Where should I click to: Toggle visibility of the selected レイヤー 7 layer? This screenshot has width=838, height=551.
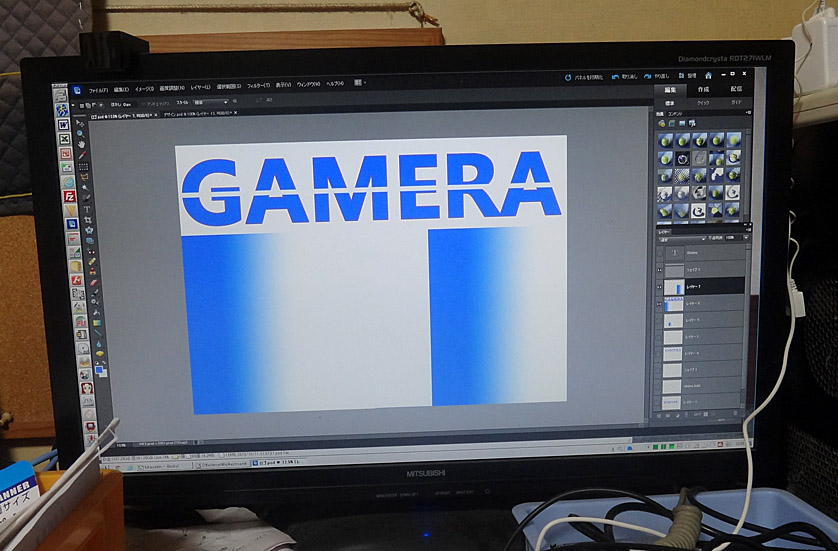coord(662,286)
